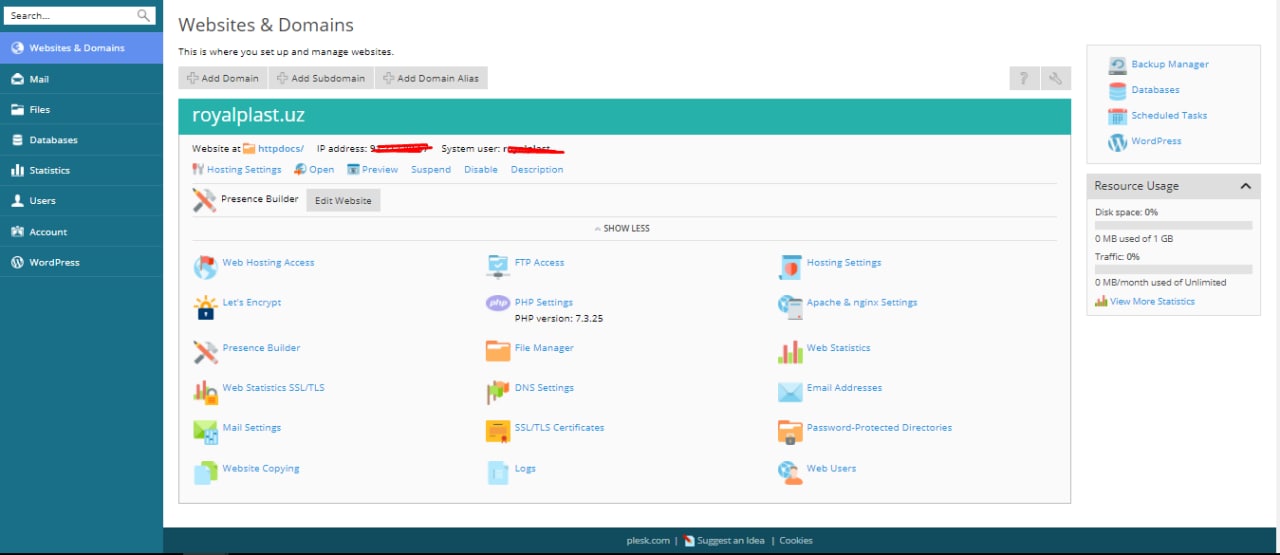Open the Databases stack icon in right panel

click(1118, 91)
